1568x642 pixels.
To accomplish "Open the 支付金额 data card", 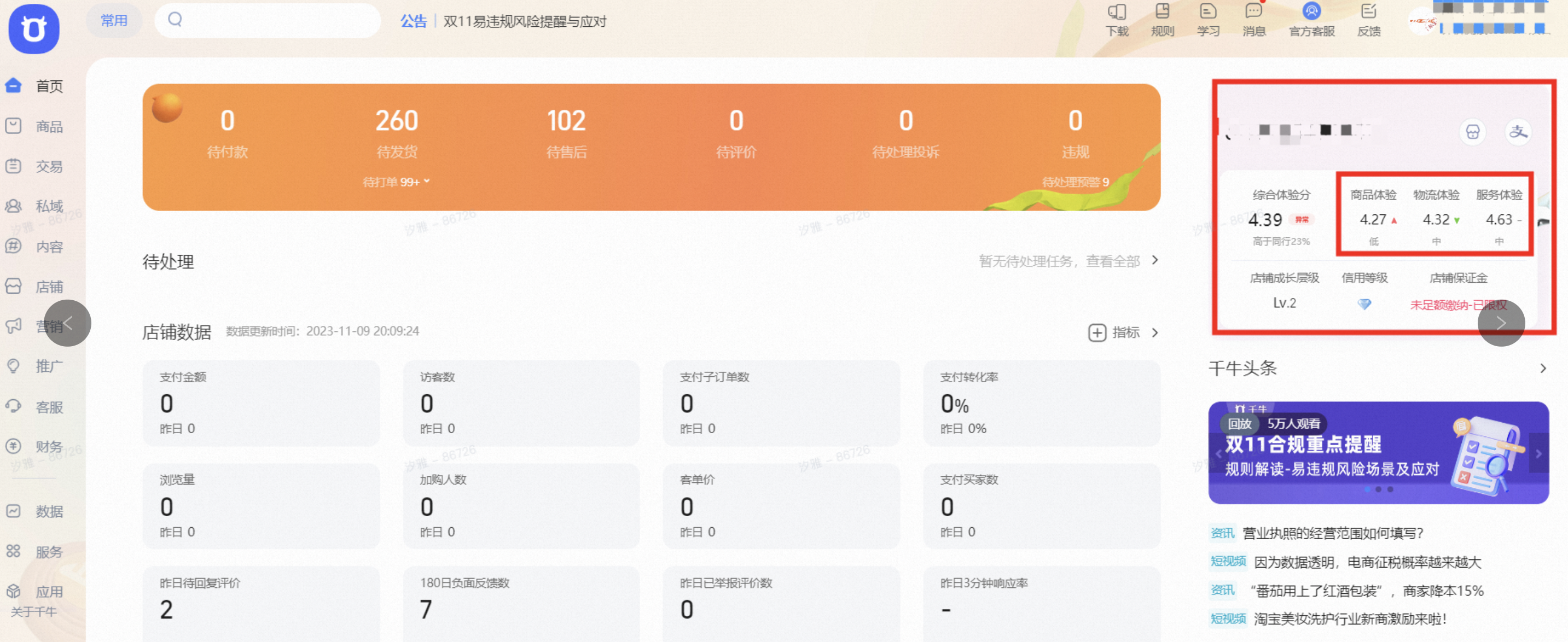I will click(x=261, y=403).
